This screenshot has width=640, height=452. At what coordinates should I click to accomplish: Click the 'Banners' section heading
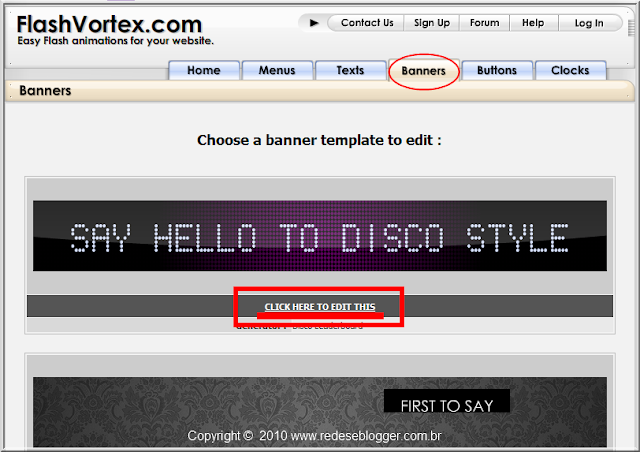(x=45, y=90)
